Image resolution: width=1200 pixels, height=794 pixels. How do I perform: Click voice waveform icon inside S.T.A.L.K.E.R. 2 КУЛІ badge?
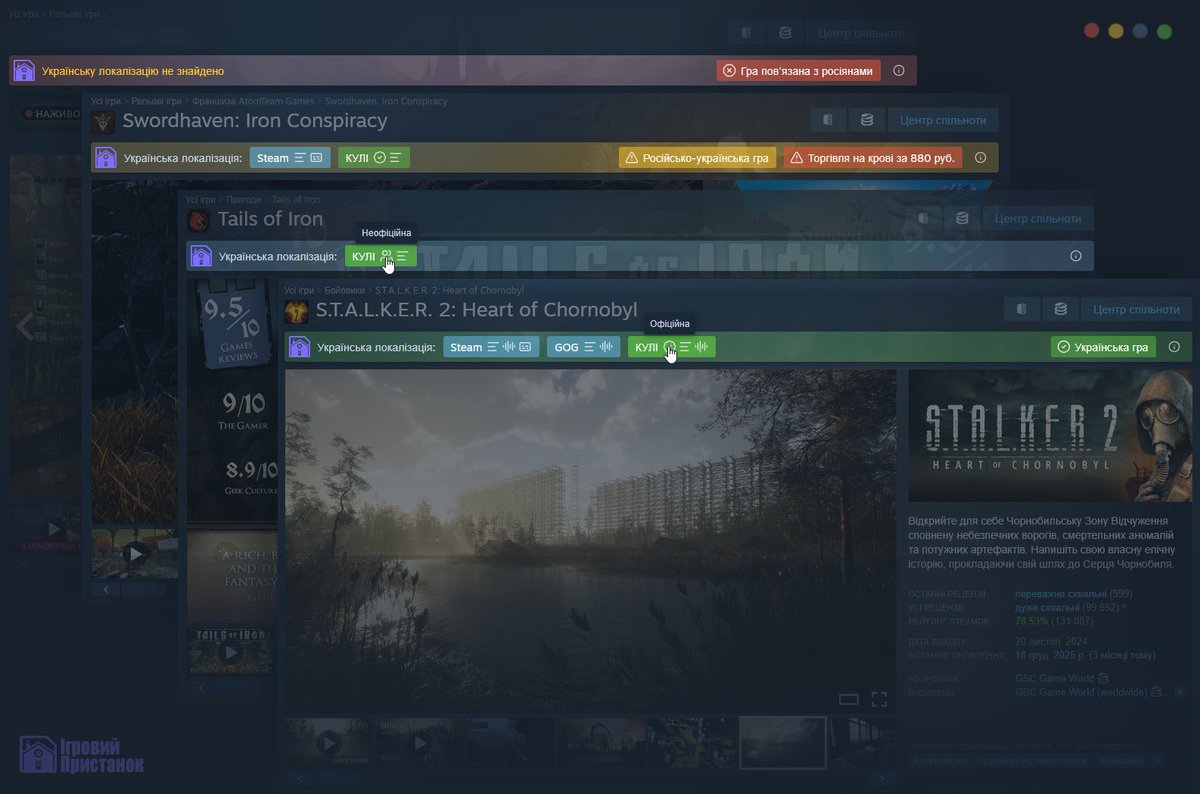click(702, 347)
